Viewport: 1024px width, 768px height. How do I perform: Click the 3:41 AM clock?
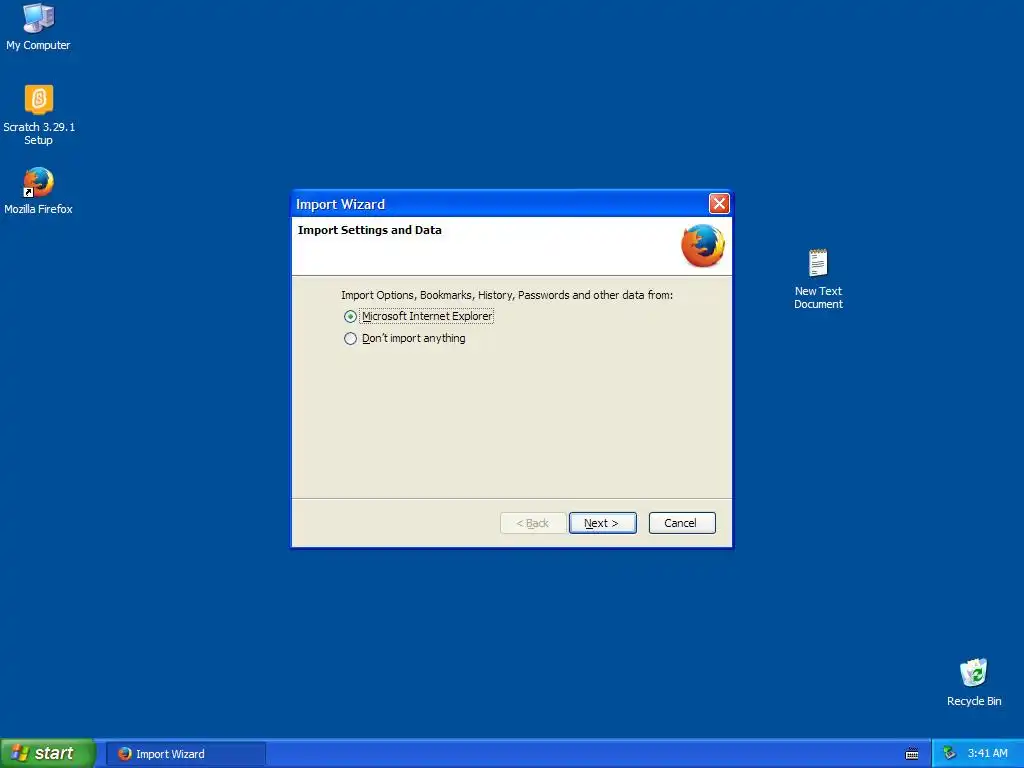coord(987,754)
